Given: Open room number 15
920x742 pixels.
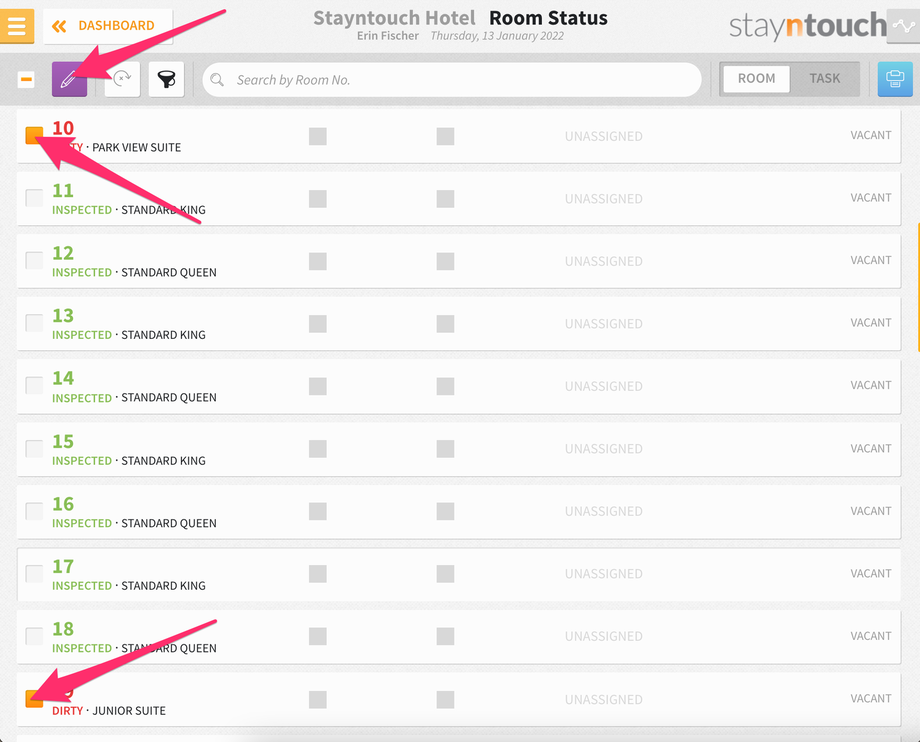Looking at the screenshot, I should coord(63,442).
